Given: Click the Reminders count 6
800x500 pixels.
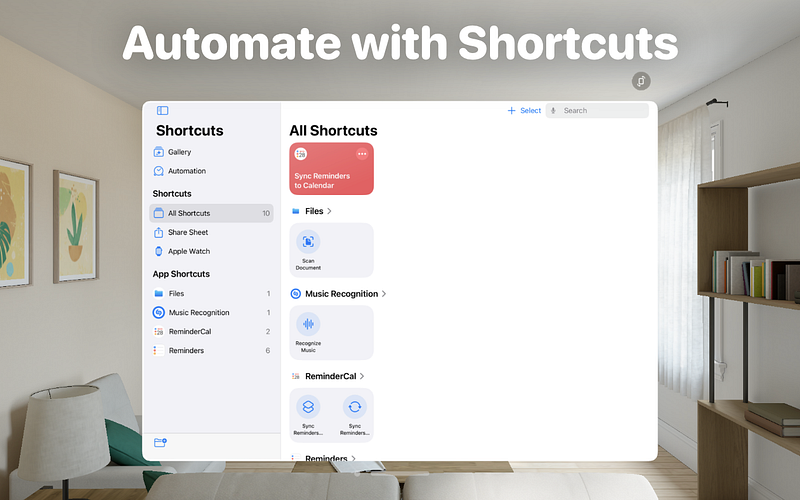Looking at the screenshot, I should tap(268, 351).
